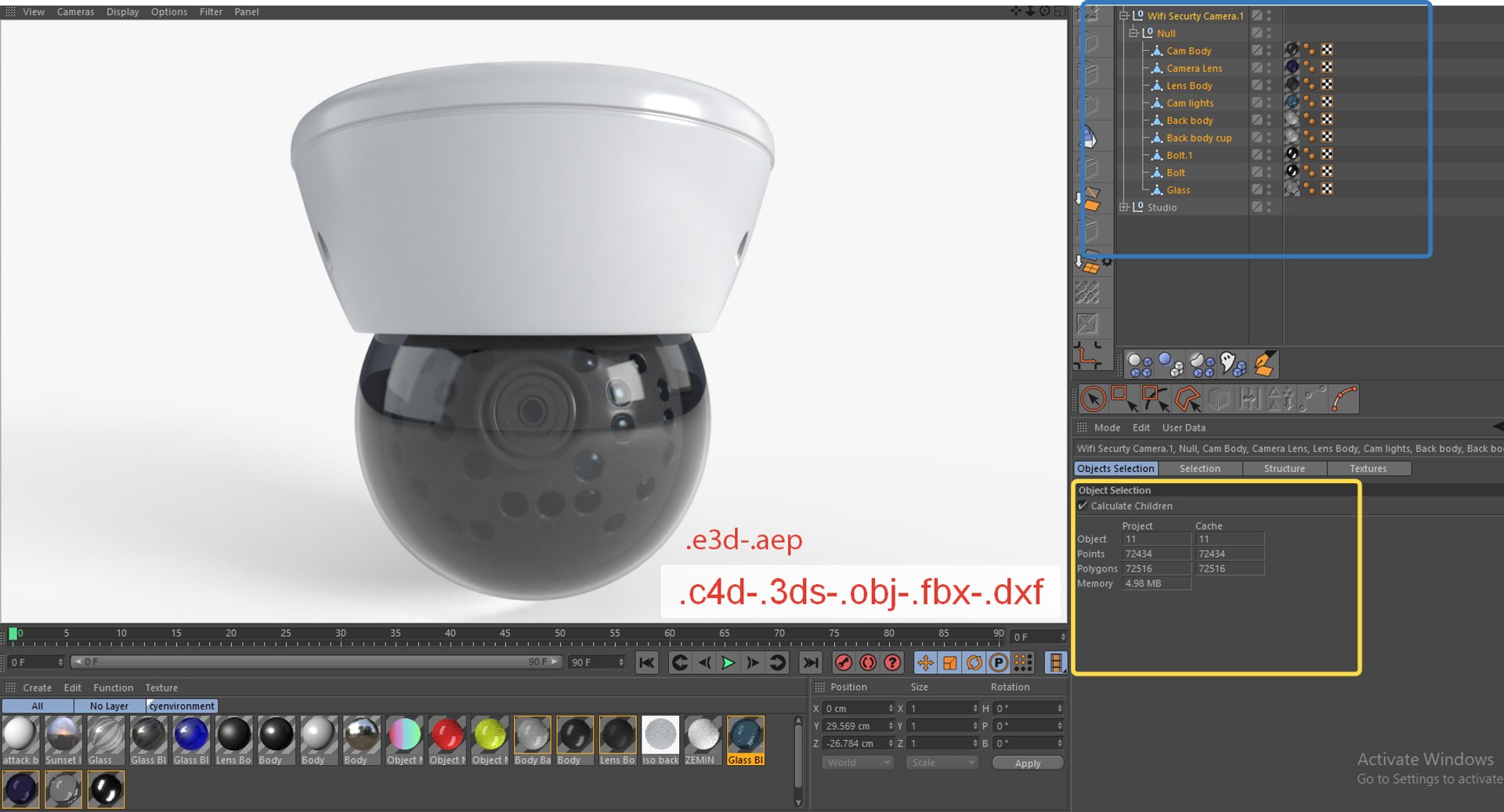Click the orange pen sketch icon
Viewport: 1504px width, 812px height.
1264,364
